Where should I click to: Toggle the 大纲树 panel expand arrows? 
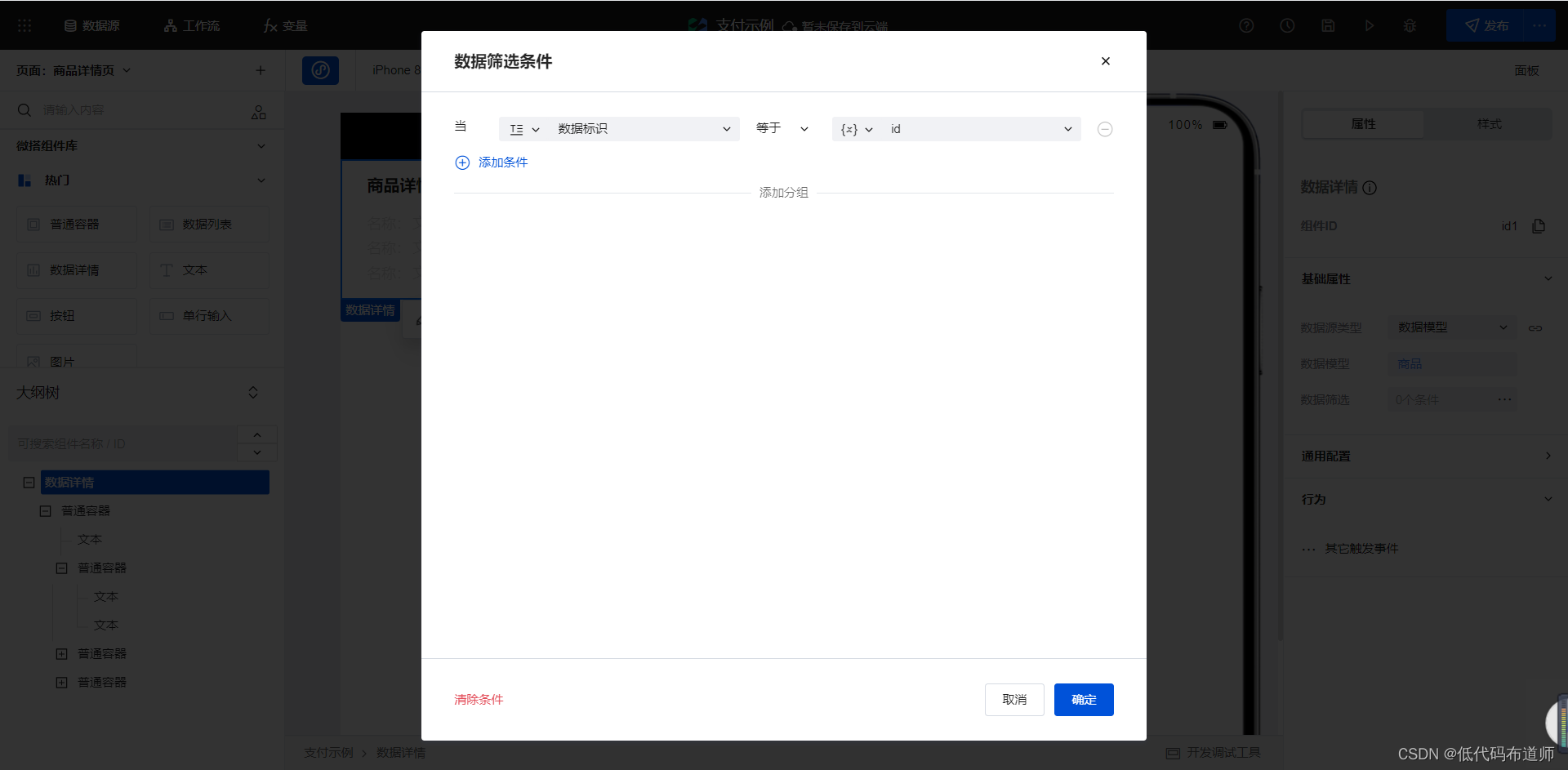tap(253, 393)
